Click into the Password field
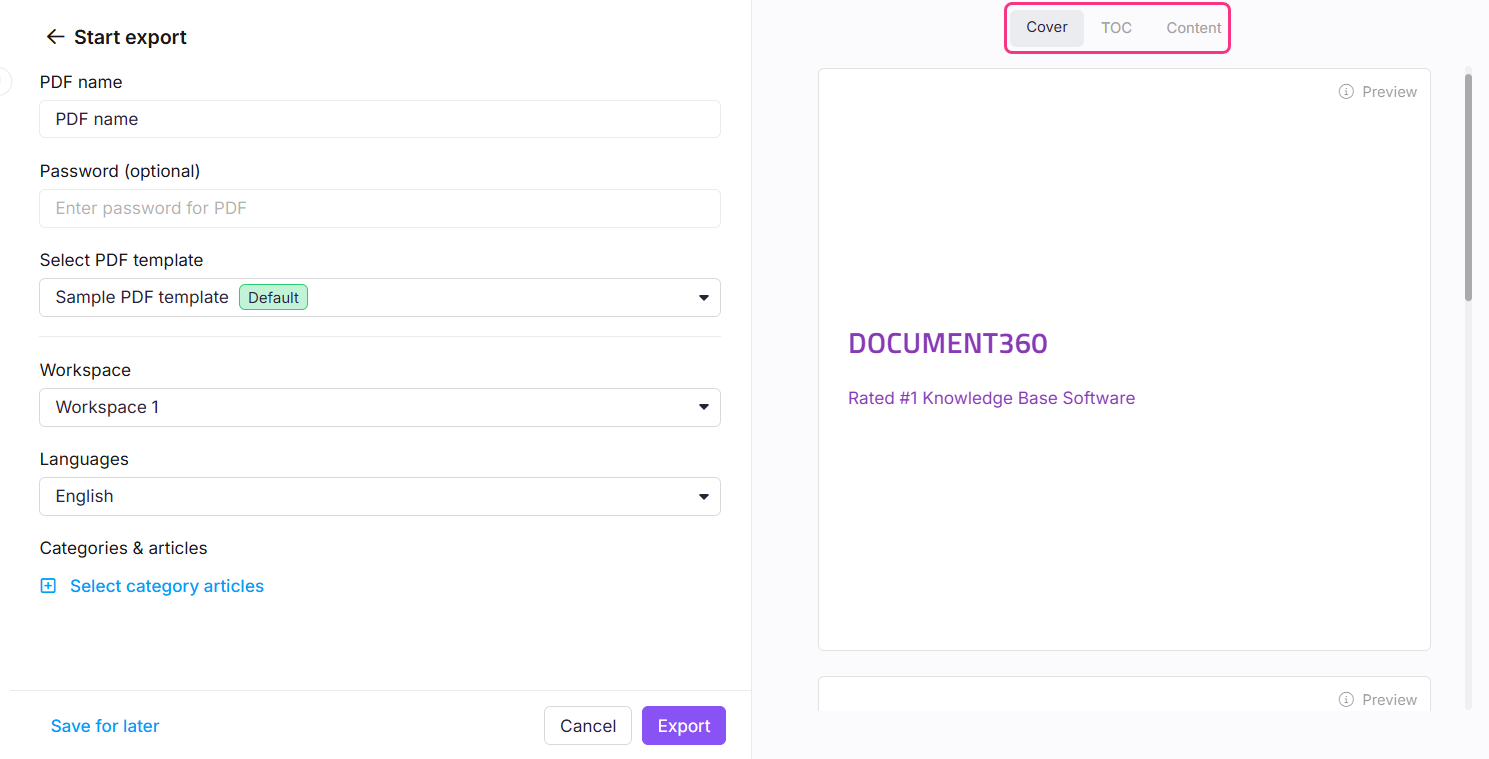The width and height of the screenshot is (1489, 759). [380, 208]
